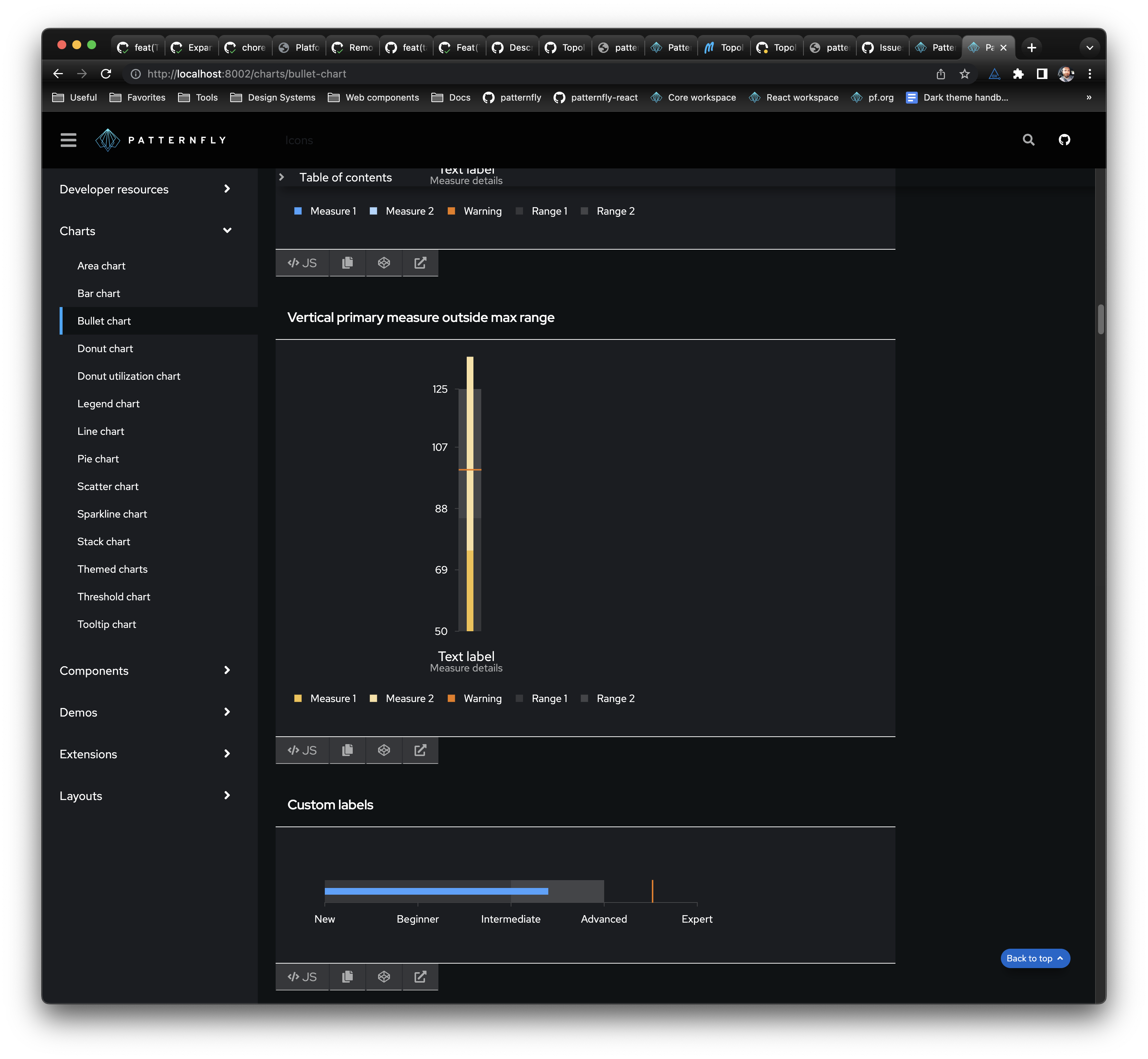Viewport: 1148px width, 1059px height.
Task: Select Donut chart in sidebar
Action: pyautogui.click(x=105, y=348)
